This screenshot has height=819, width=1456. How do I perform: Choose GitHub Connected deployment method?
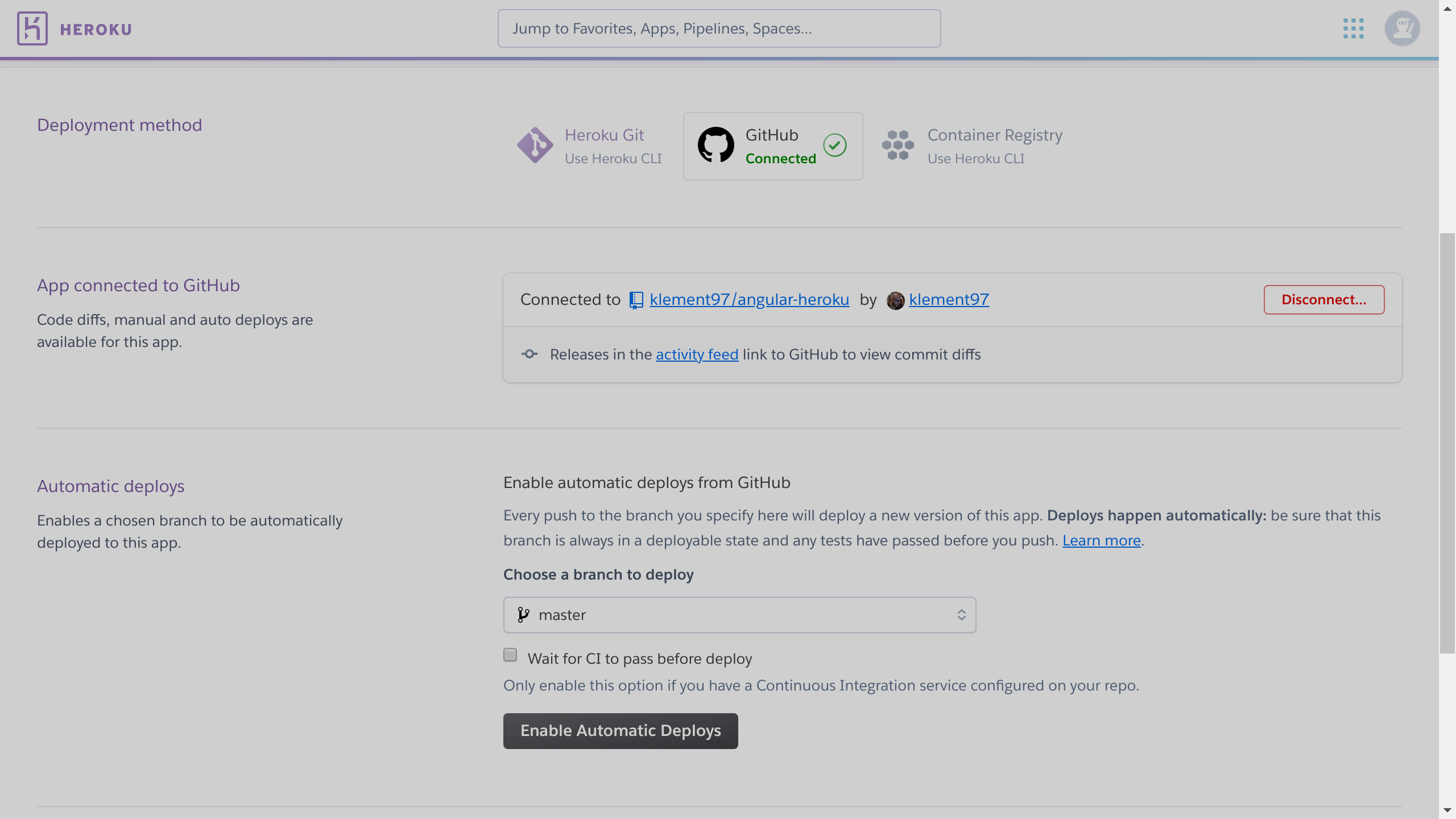pyautogui.click(x=773, y=146)
